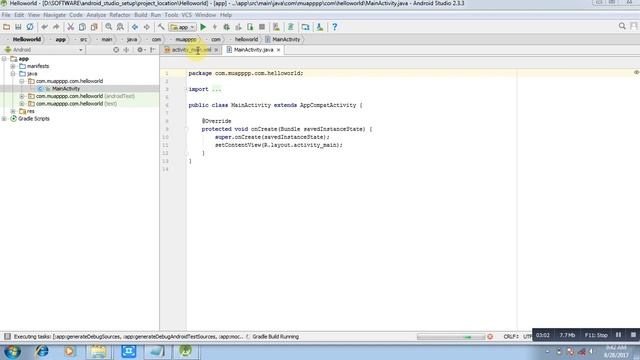Select MainActivity in the project tree

point(66,89)
